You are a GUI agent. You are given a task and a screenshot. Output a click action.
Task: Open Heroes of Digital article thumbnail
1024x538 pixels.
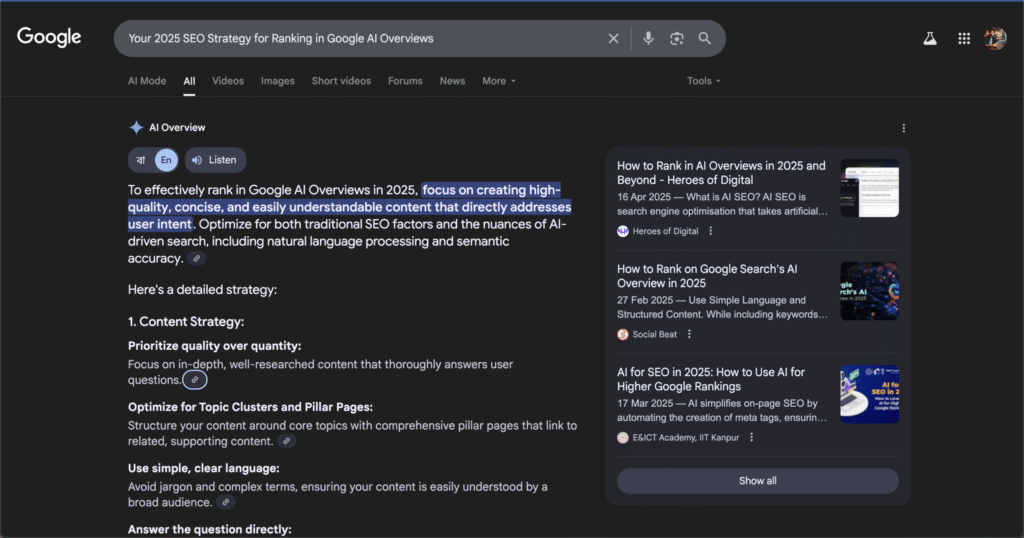pos(869,188)
